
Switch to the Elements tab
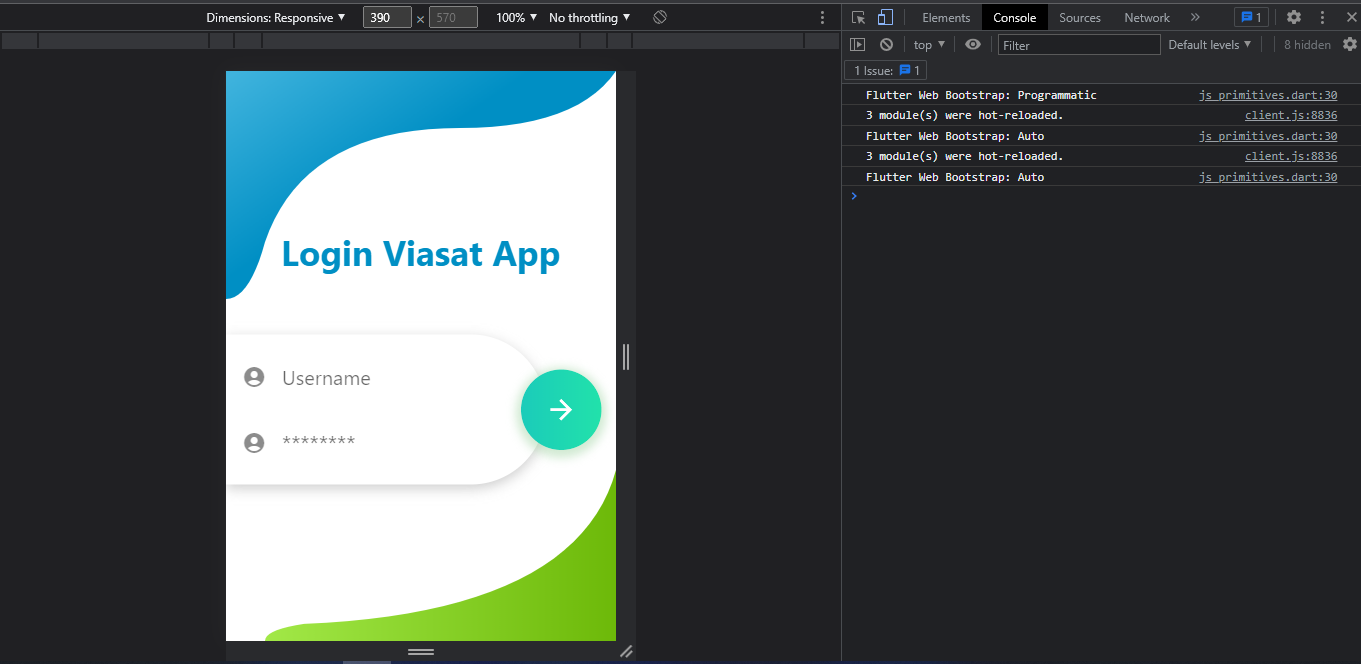point(946,17)
